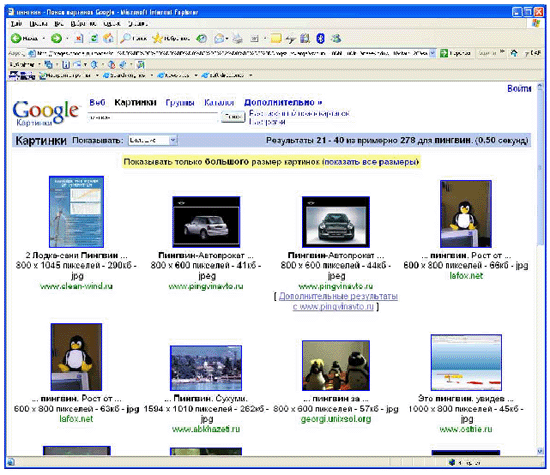Viewport: 550px width, 475px height.
Task: Switch to the Веб search tab
Action: tap(97, 102)
